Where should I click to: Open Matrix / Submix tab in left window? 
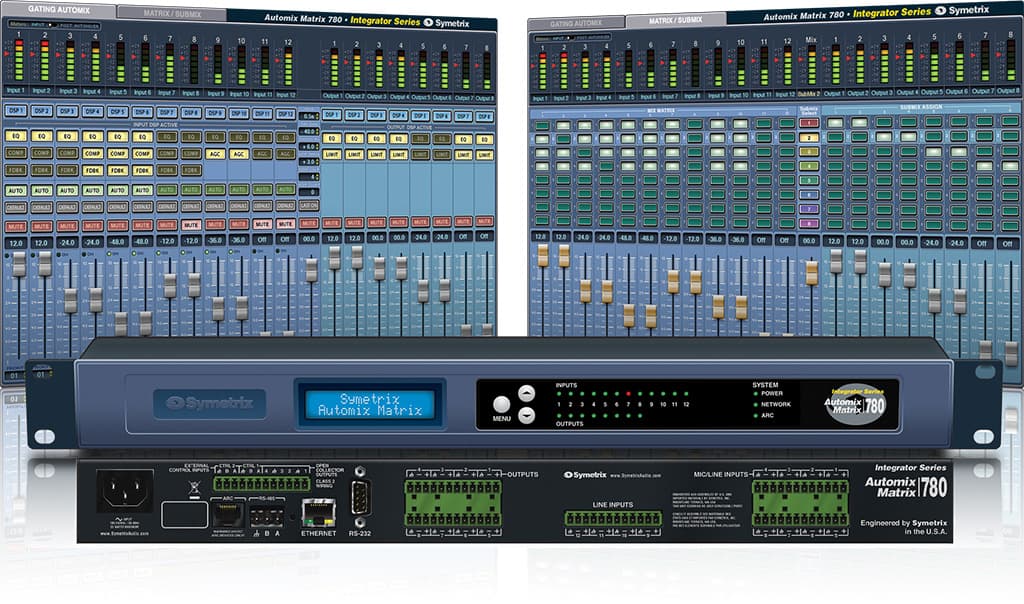[x=172, y=13]
